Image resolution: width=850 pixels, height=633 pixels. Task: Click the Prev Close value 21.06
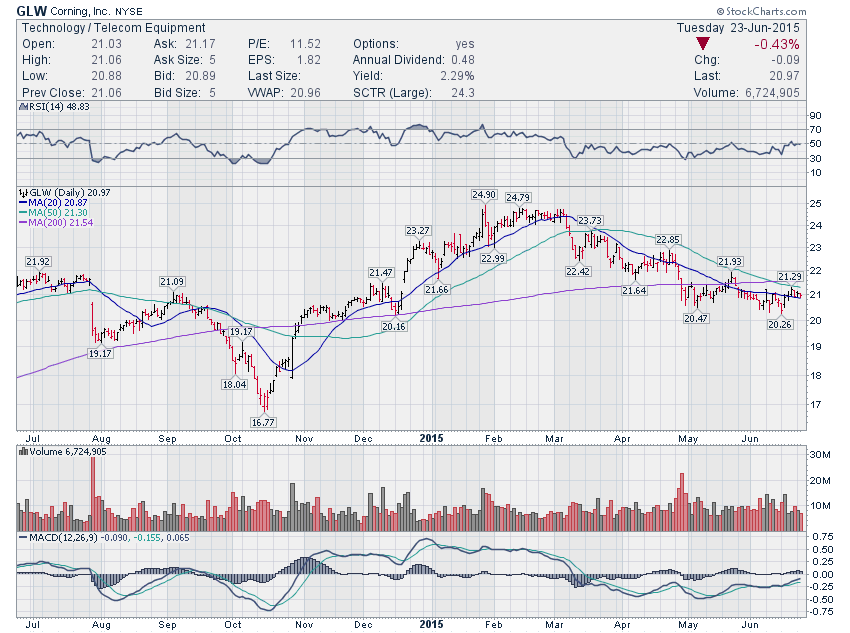[x=106, y=93]
